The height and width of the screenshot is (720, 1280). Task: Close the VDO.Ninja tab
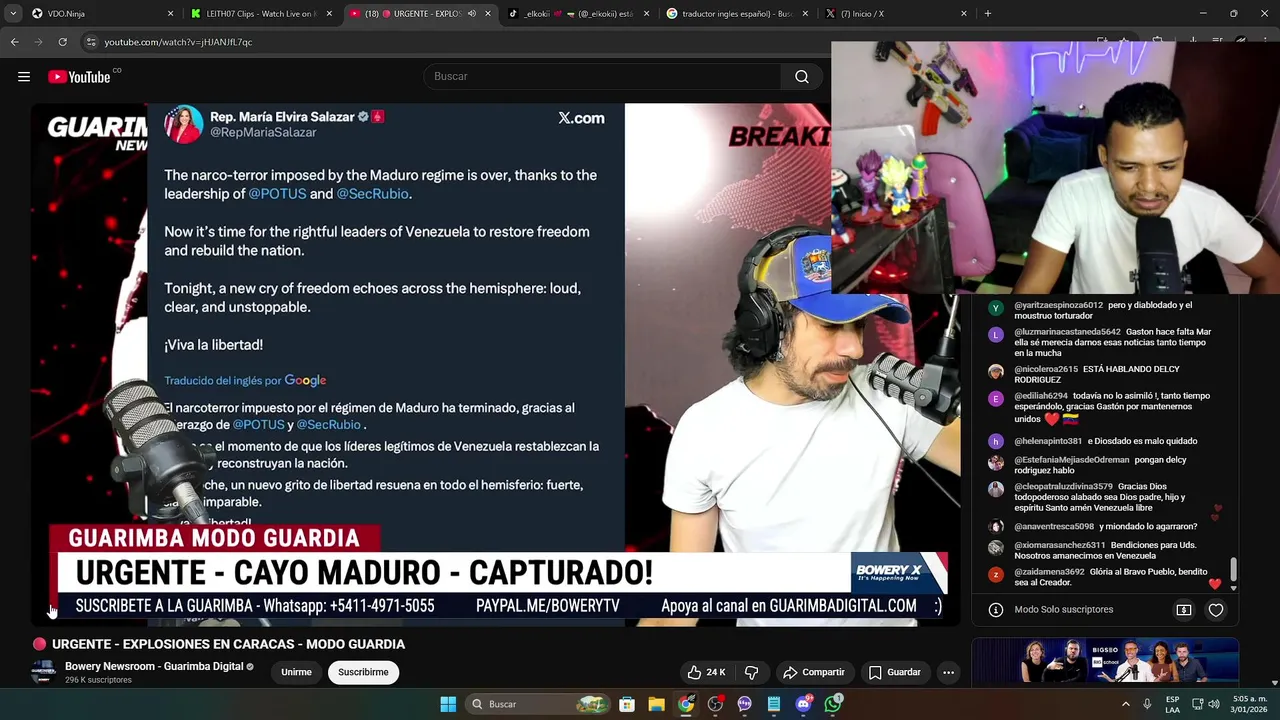click(170, 14)
